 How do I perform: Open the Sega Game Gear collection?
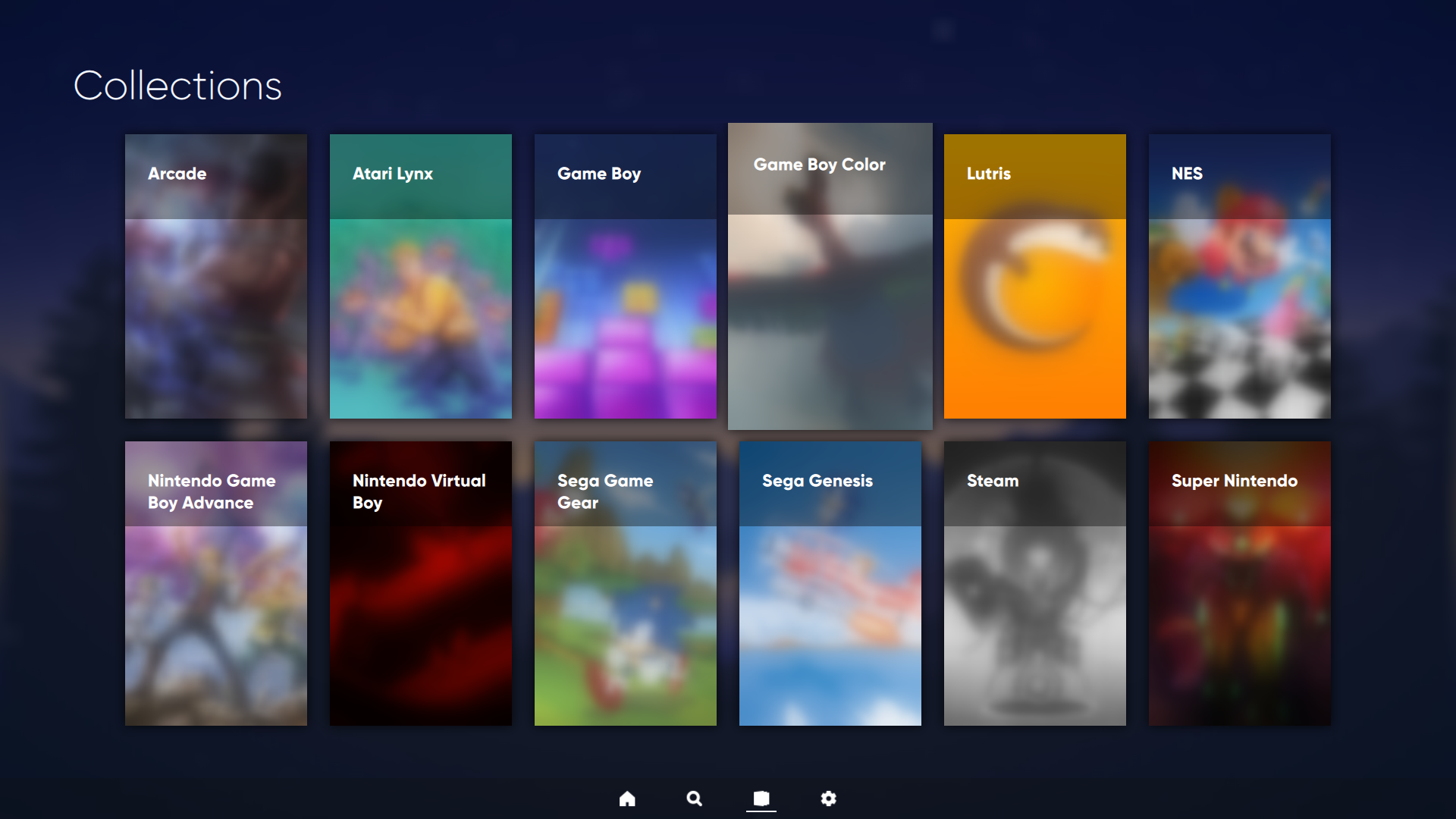pos(625,584)
